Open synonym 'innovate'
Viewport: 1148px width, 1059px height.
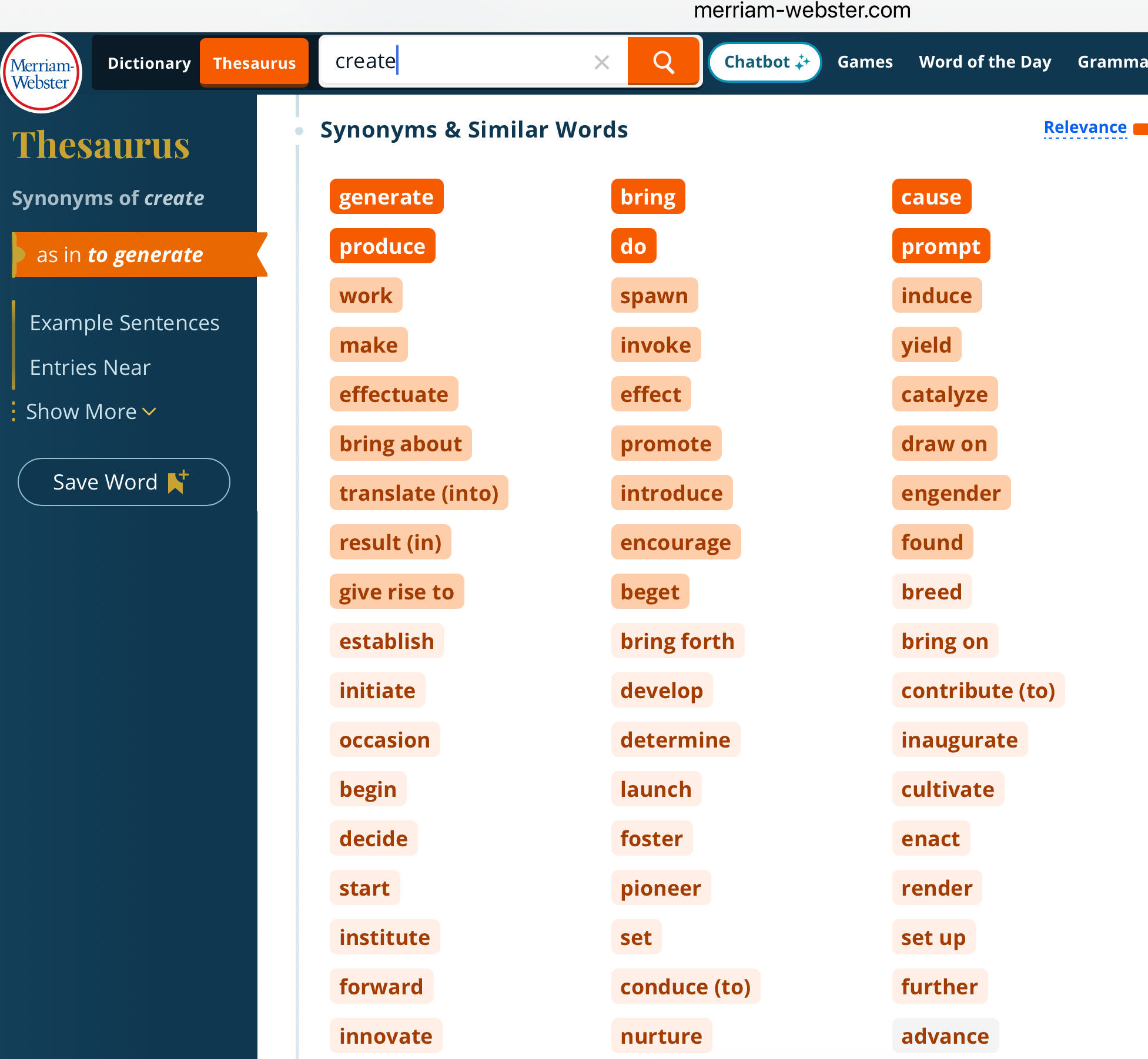coord(386,1035)
